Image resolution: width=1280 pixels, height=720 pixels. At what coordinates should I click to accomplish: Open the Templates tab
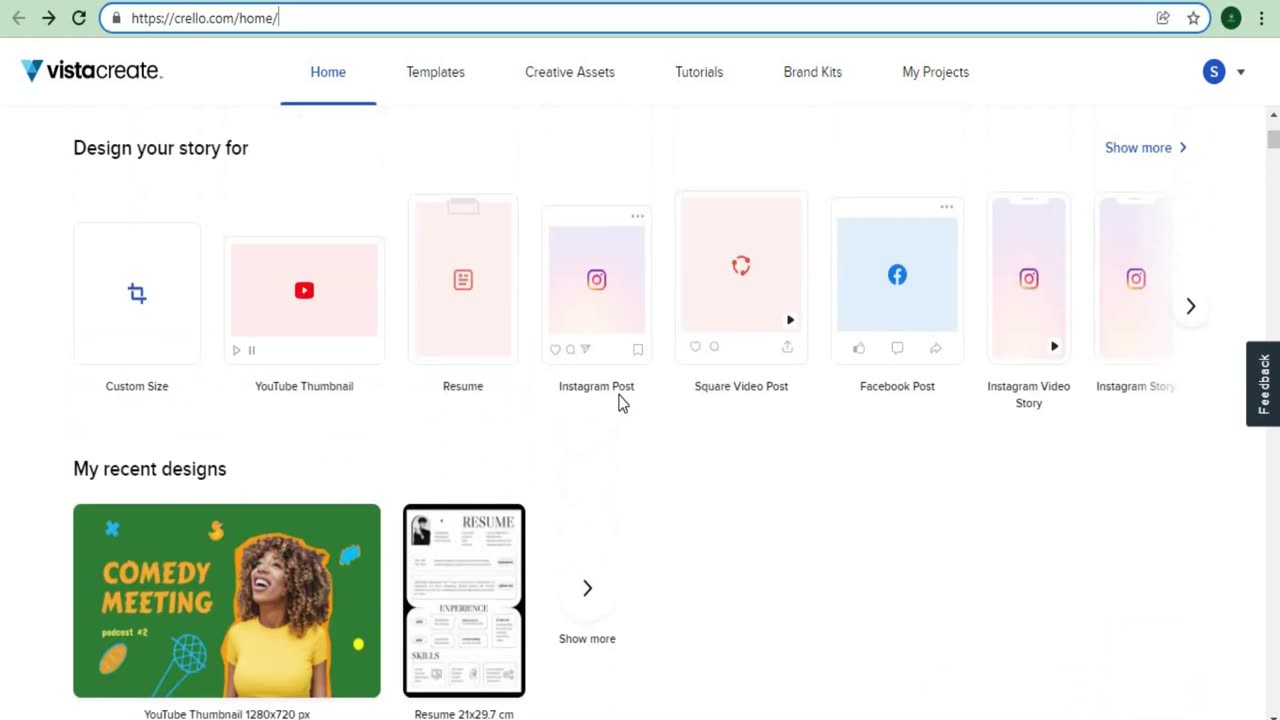tap(435, 72)
